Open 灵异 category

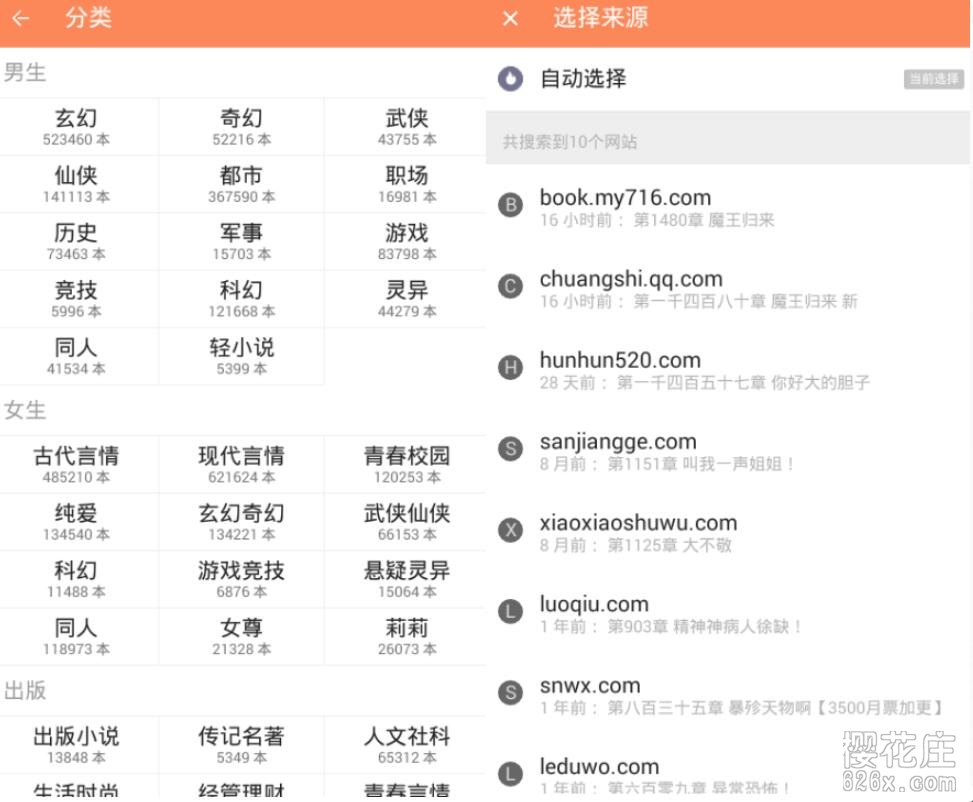pyautogui.click(x=406, y=299)
